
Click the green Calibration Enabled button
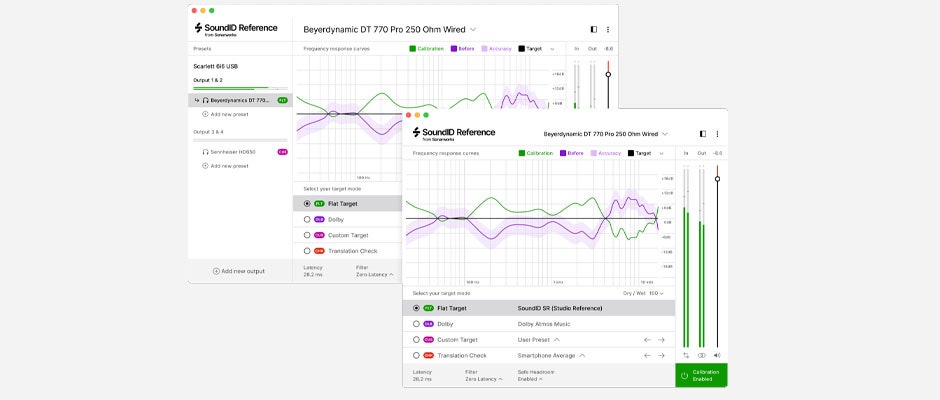click(x=701, y=376)
